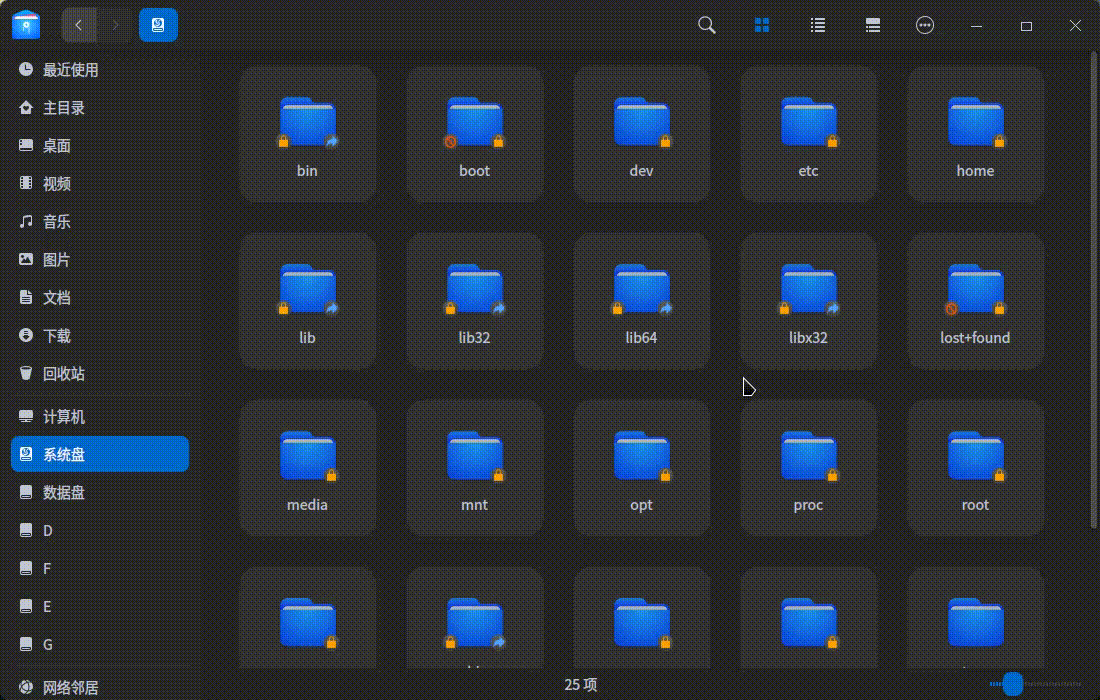Switch to detailed view mode
The height and width of the screenshot is (700, 1100).
tap(871, 25)
